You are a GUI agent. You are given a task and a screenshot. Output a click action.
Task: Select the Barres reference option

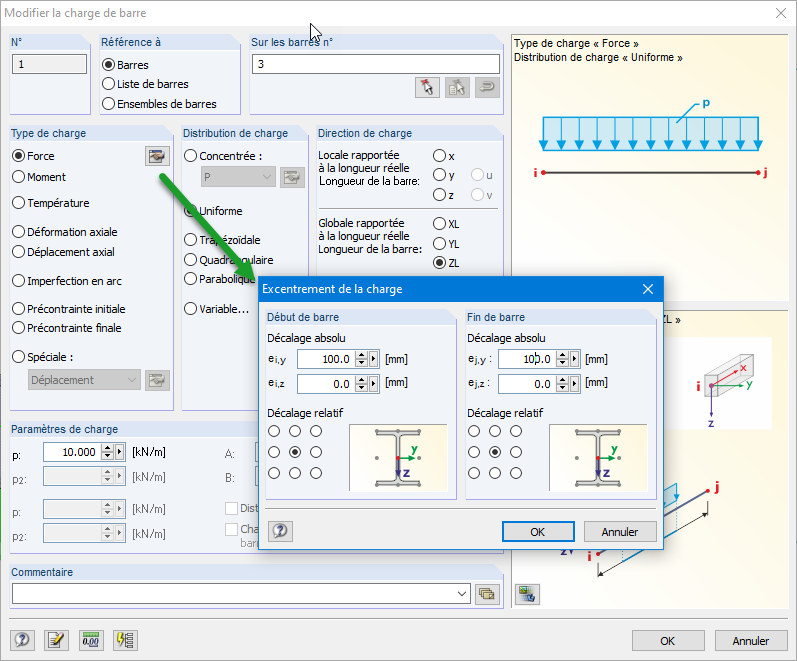pyautogui.click(x=108, y=65)
